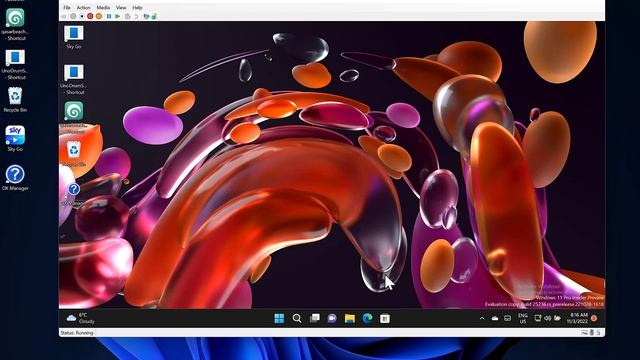Revert the VM with undo icon
The width and height of the screenshot is (640, 360).
[x=136, y=16]
